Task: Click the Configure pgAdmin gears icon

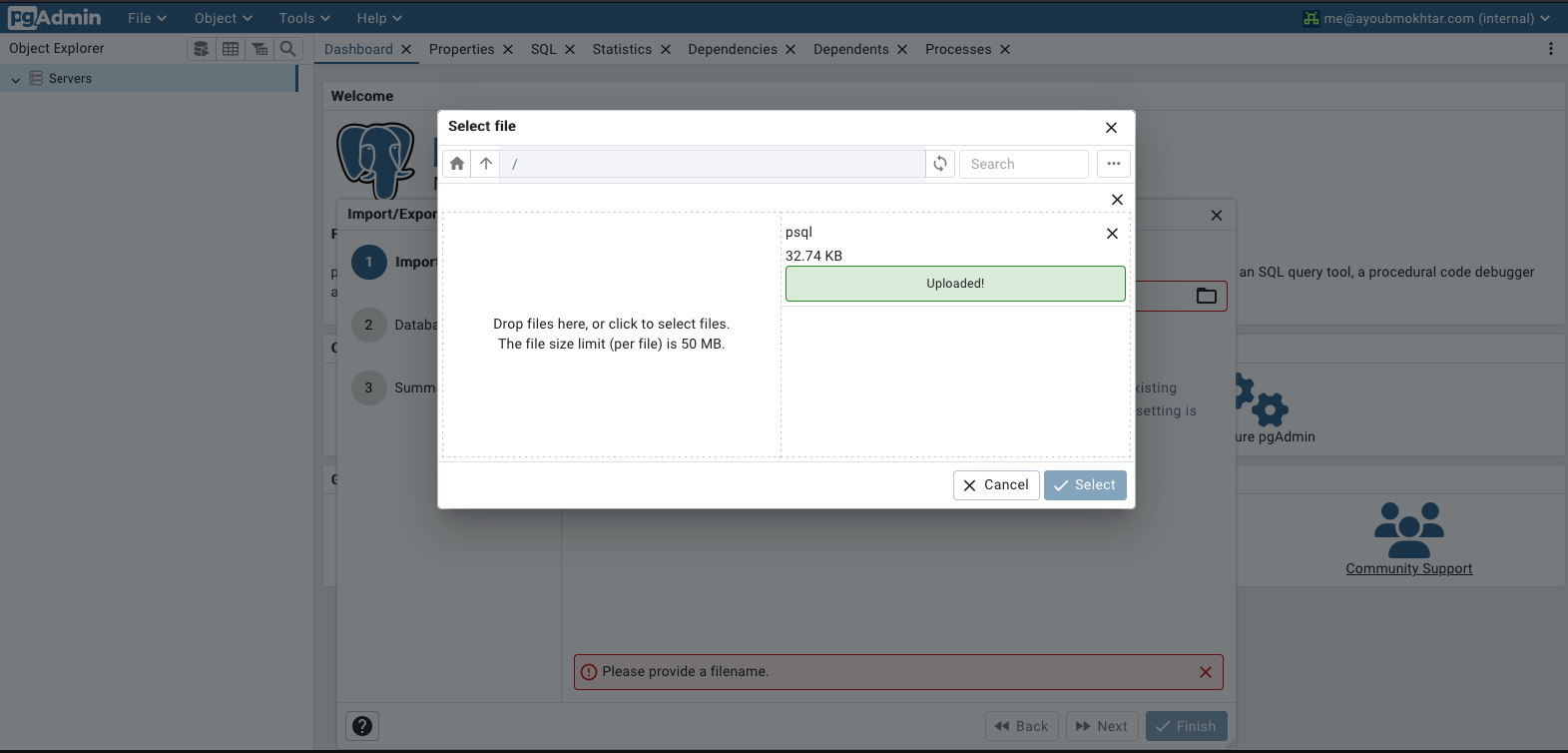Action: click(1262, 399)
